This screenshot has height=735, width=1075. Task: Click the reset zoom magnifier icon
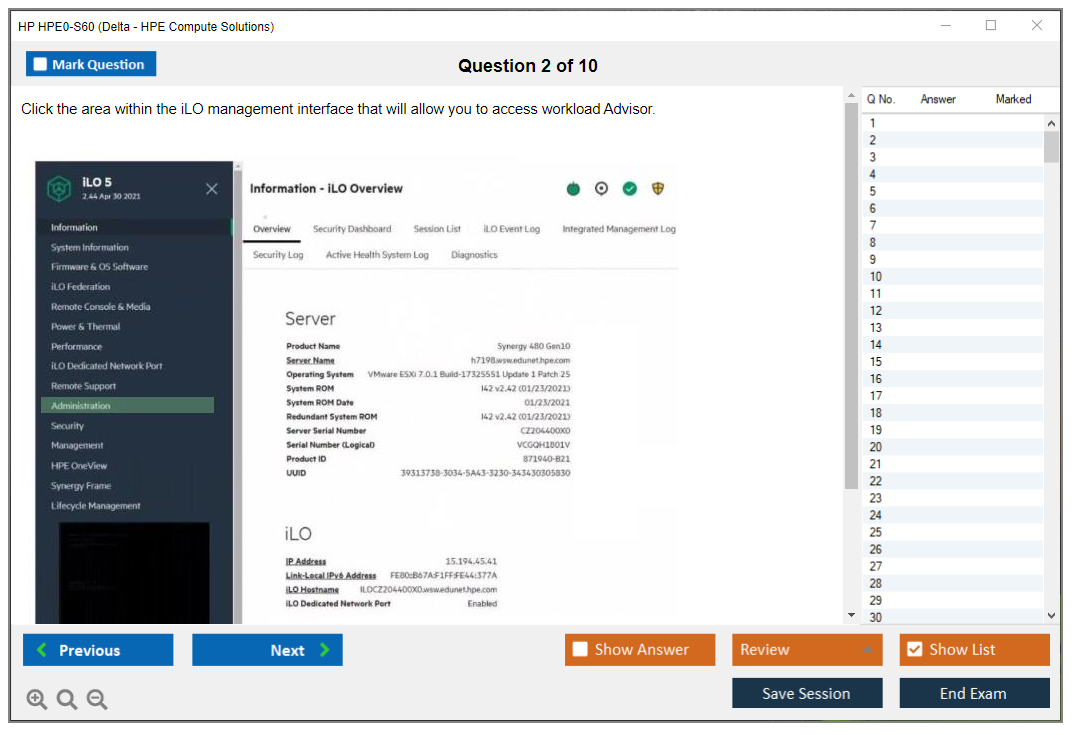click(67, 700)
